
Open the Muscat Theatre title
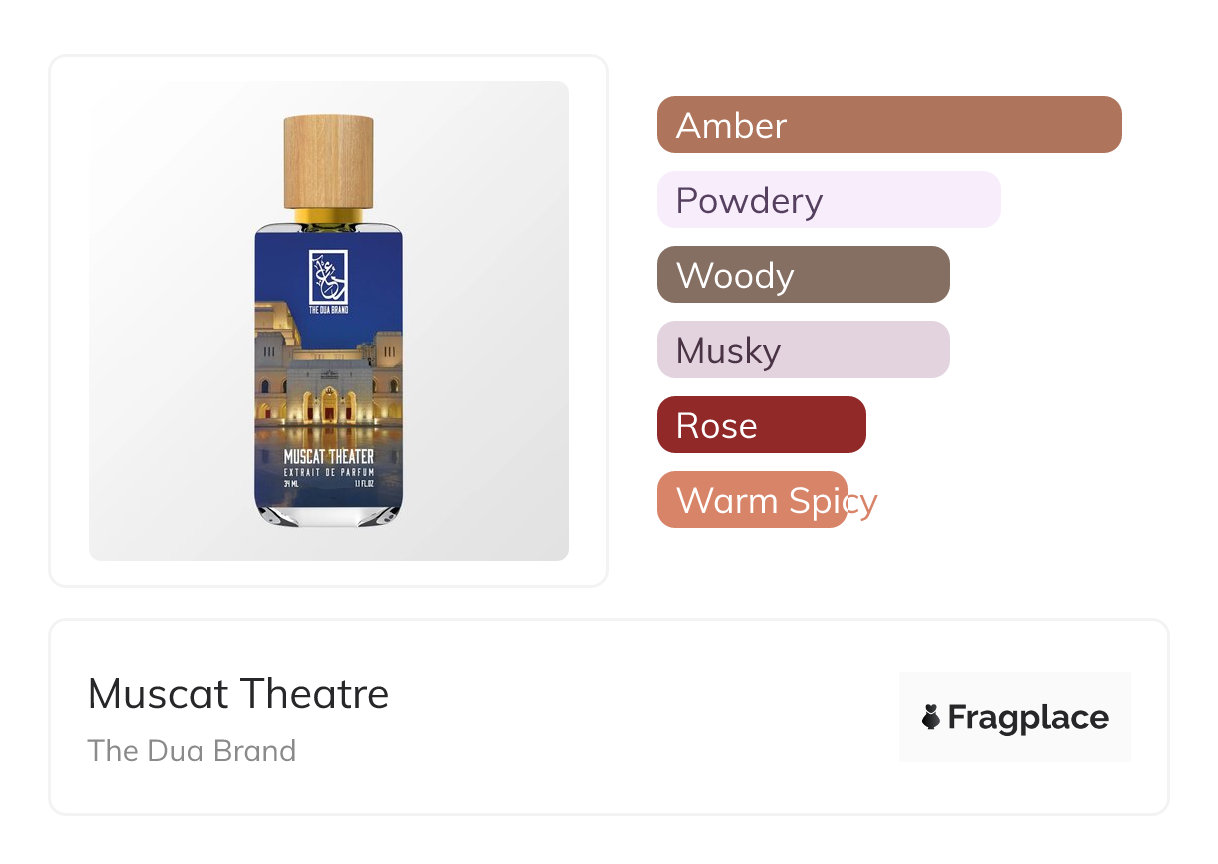point(238,693)
